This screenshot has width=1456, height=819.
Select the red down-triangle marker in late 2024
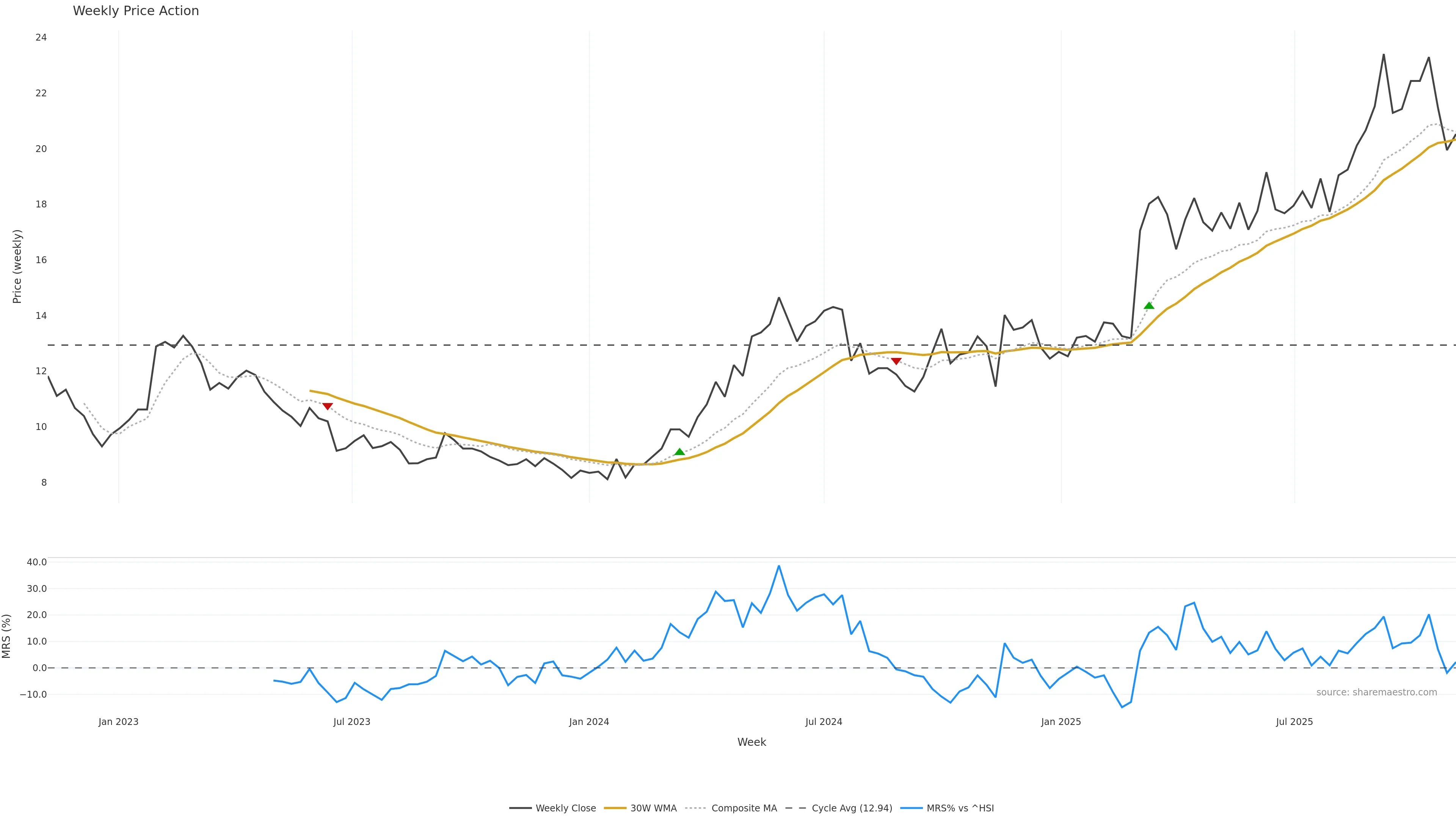(x=896, y=361)
